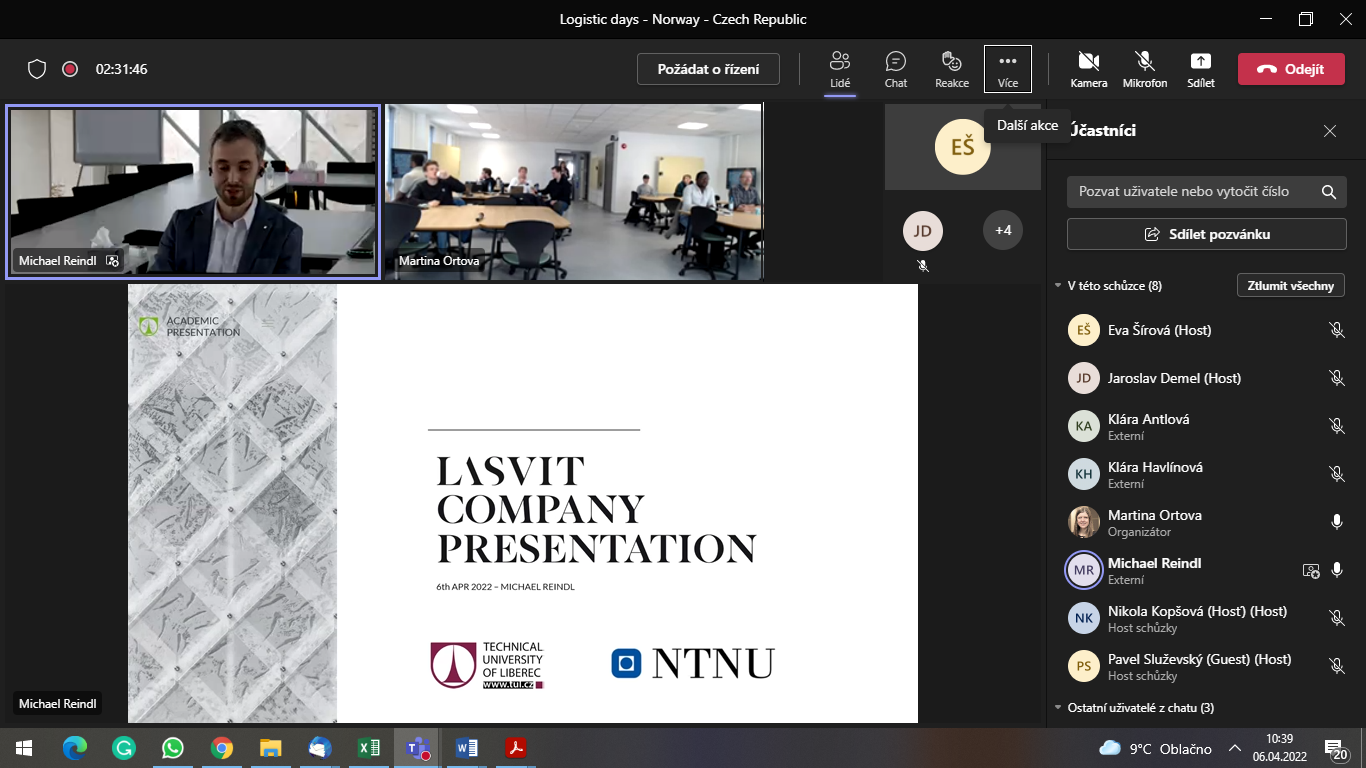This screenshot has height=768, width=1366.
Task: Open Word from taskbar
Action: (x=466, y=748)
